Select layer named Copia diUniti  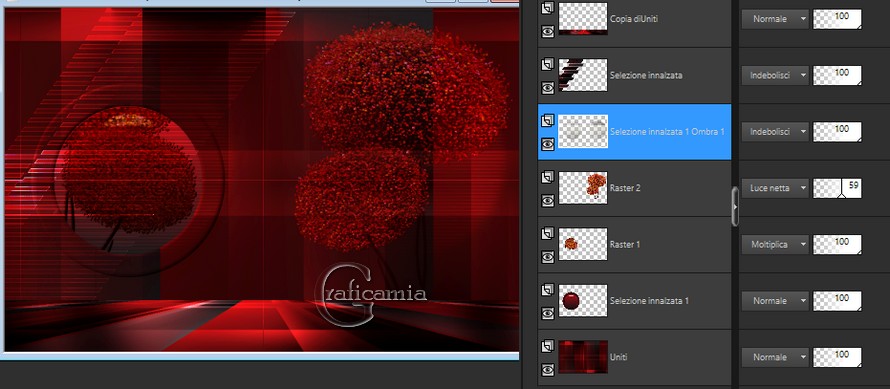click(634, 19)
